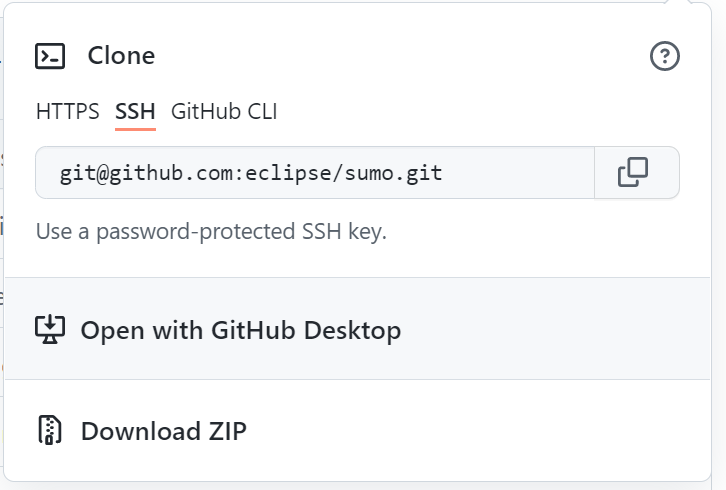Switch to the GitHub CLI tab
The width and height of the screenshot is (726, 490).
click(x=224, y=111)
